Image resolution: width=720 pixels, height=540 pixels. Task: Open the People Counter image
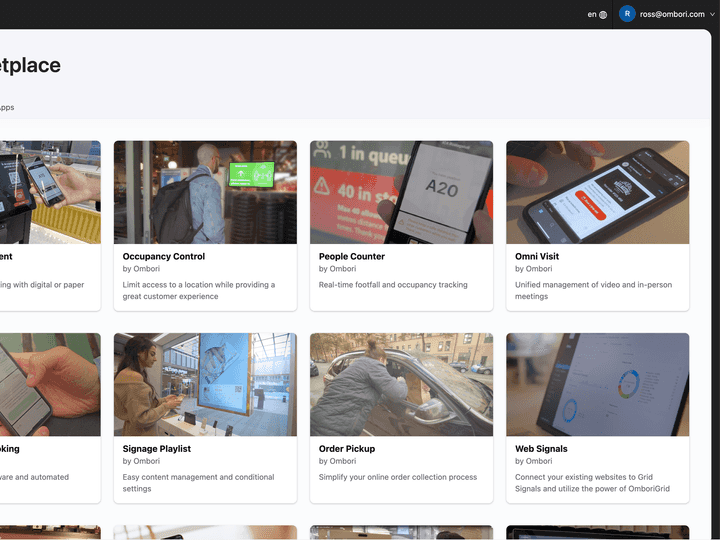pyautogui.click(x=401, y=192)
